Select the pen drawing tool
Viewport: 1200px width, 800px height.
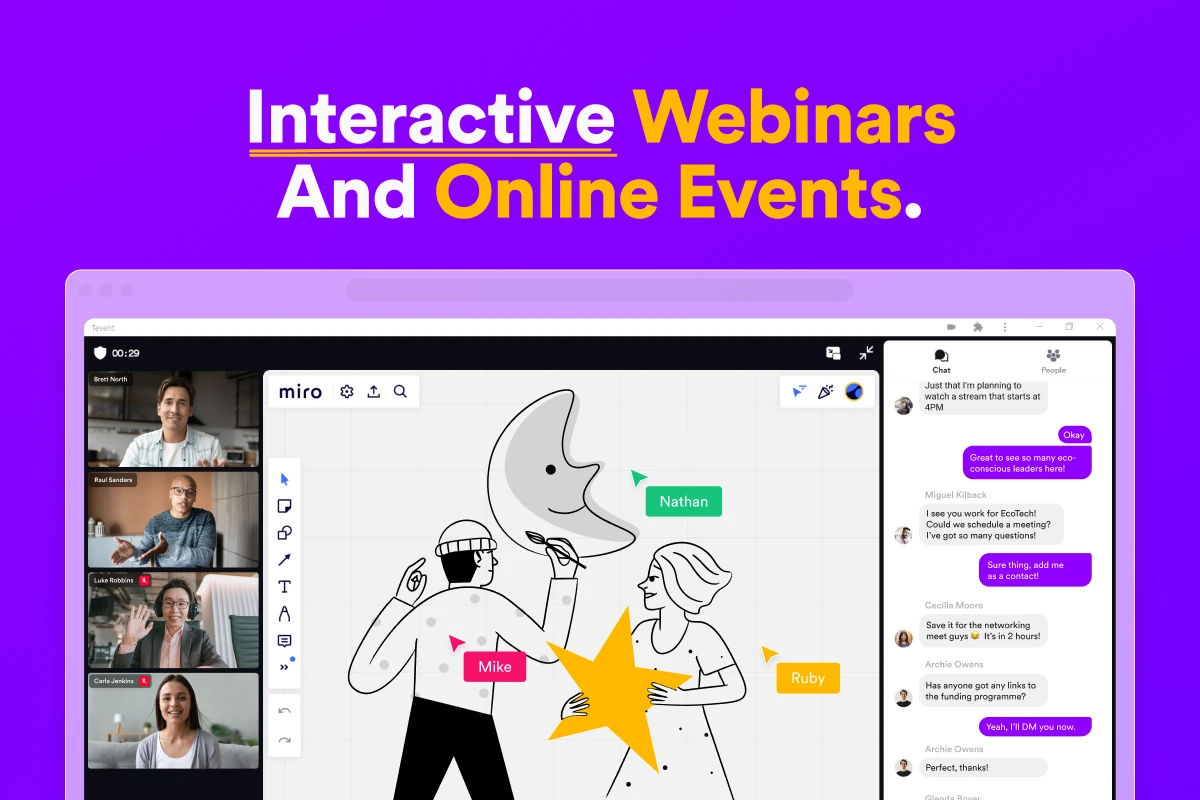[284, 614]
